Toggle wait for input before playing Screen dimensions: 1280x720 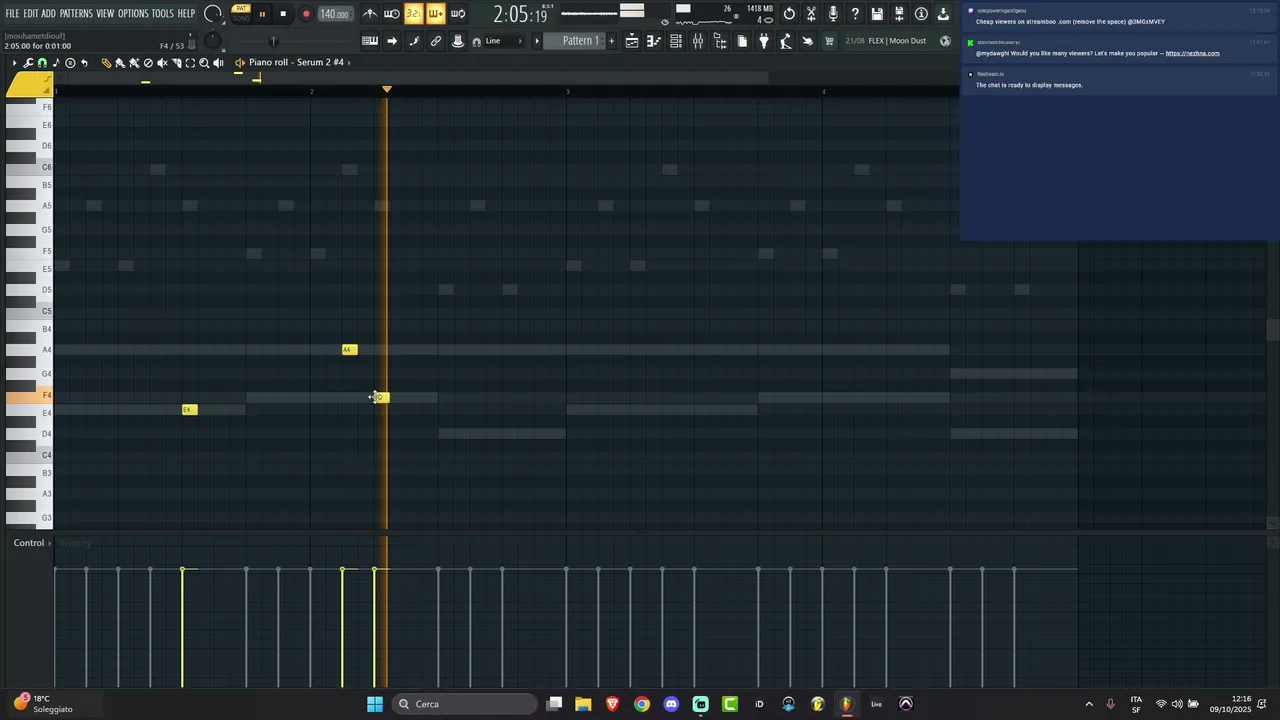pos(392,14)
